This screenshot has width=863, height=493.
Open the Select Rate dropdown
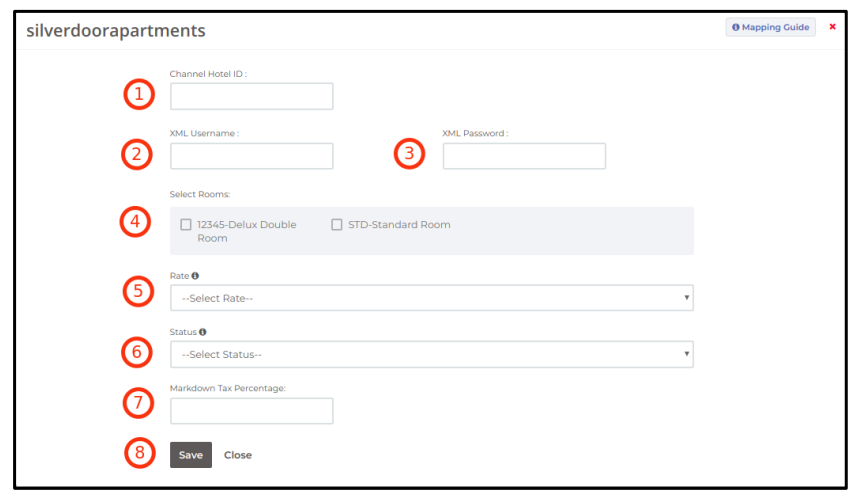432,298
